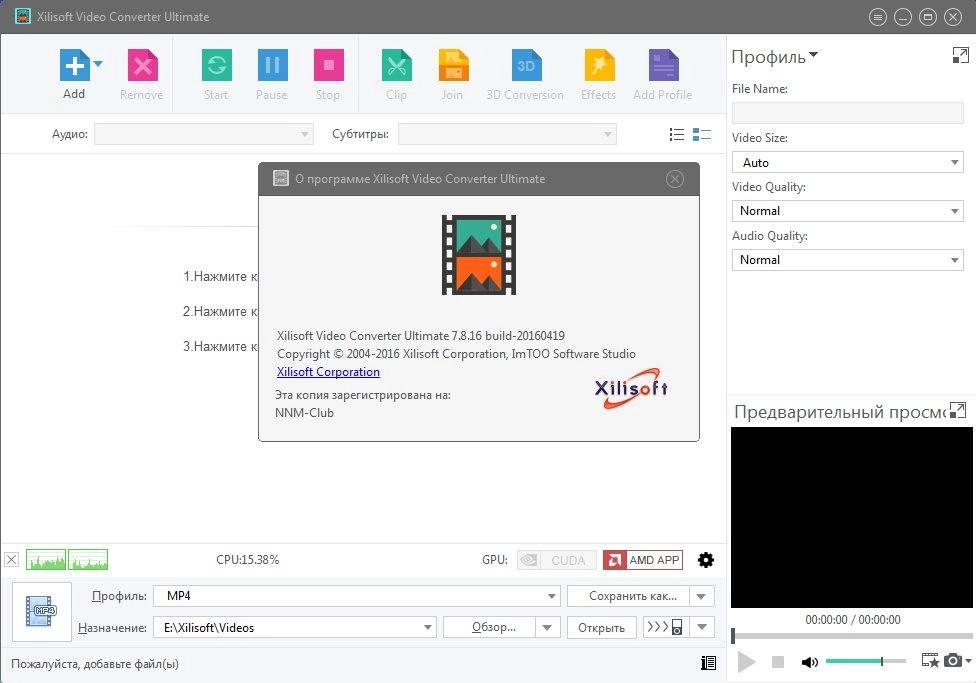Screen dimensions: 976x683
Task: Take a snapshot with camera icon
Action: [953, 660]
